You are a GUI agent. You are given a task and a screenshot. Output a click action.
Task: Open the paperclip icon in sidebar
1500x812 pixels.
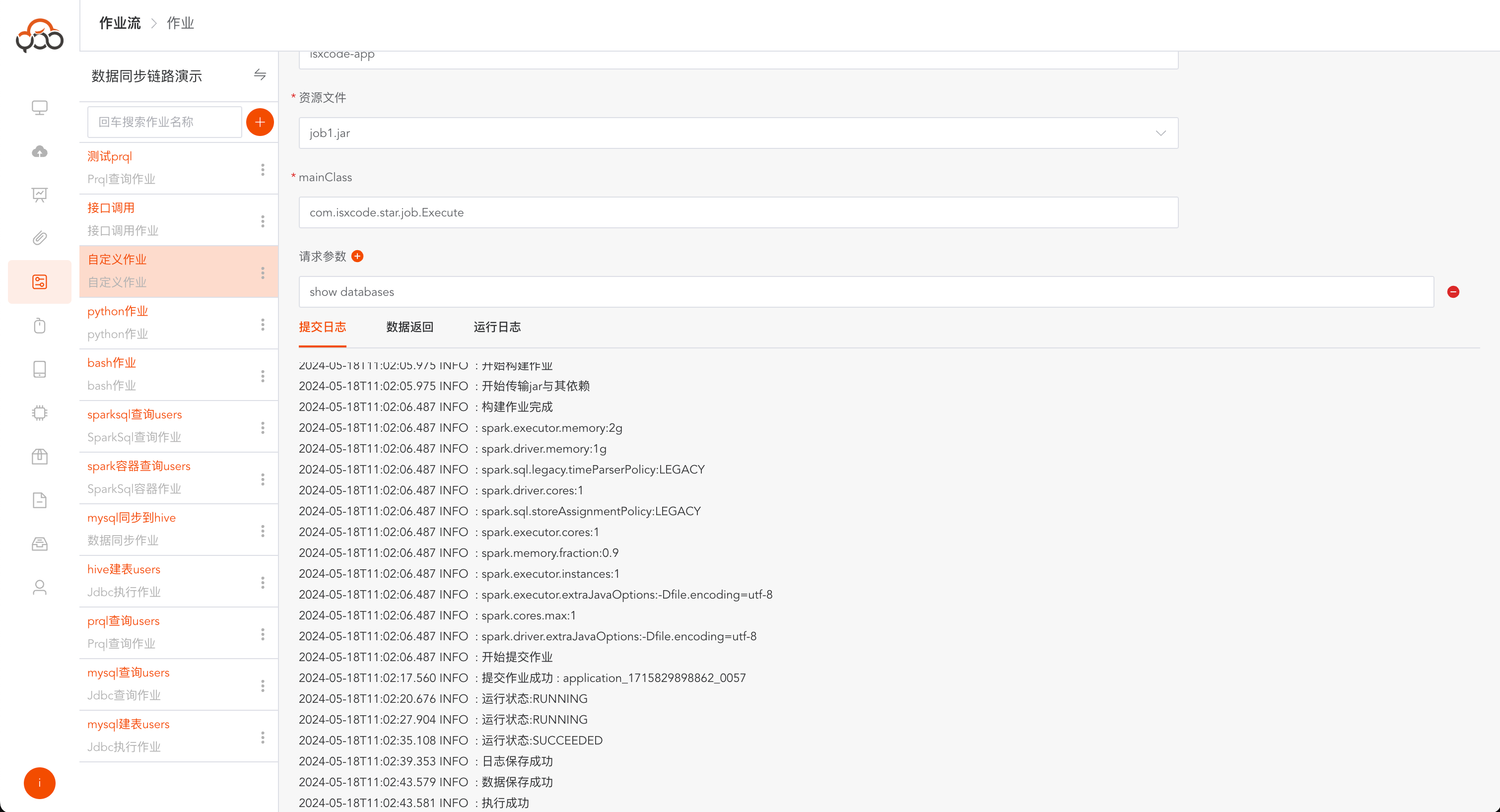click(40, 238)
